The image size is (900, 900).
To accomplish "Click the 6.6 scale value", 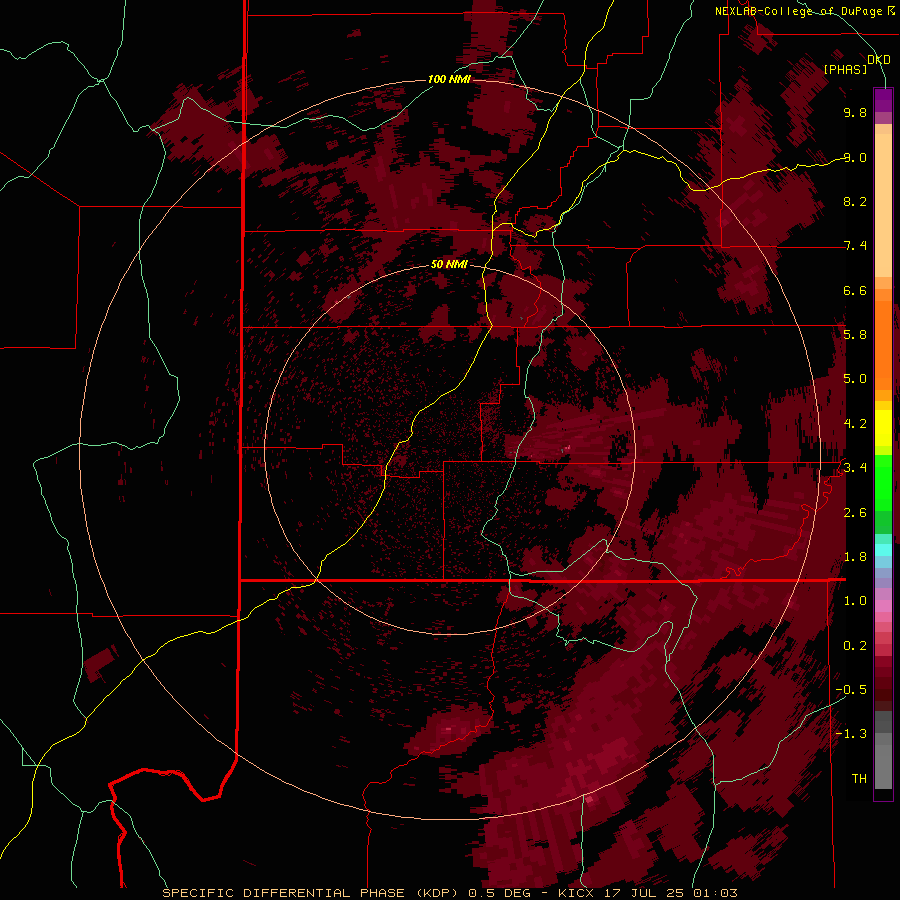I will pyautogui.click(x=855, y=290).
